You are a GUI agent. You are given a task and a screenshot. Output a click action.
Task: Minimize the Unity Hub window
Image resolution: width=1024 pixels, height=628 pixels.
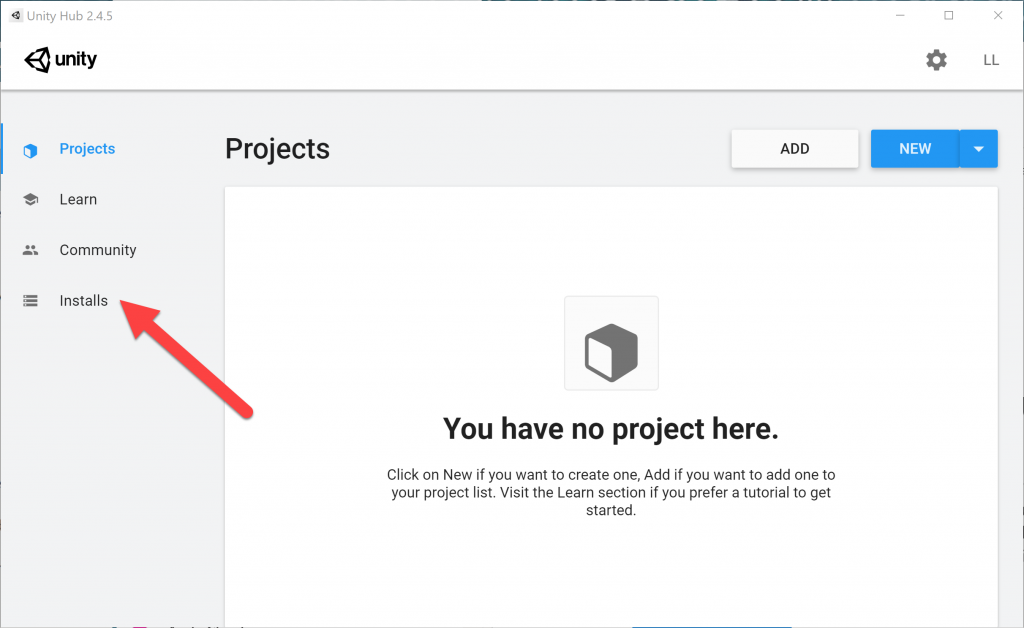click(900, 16)
